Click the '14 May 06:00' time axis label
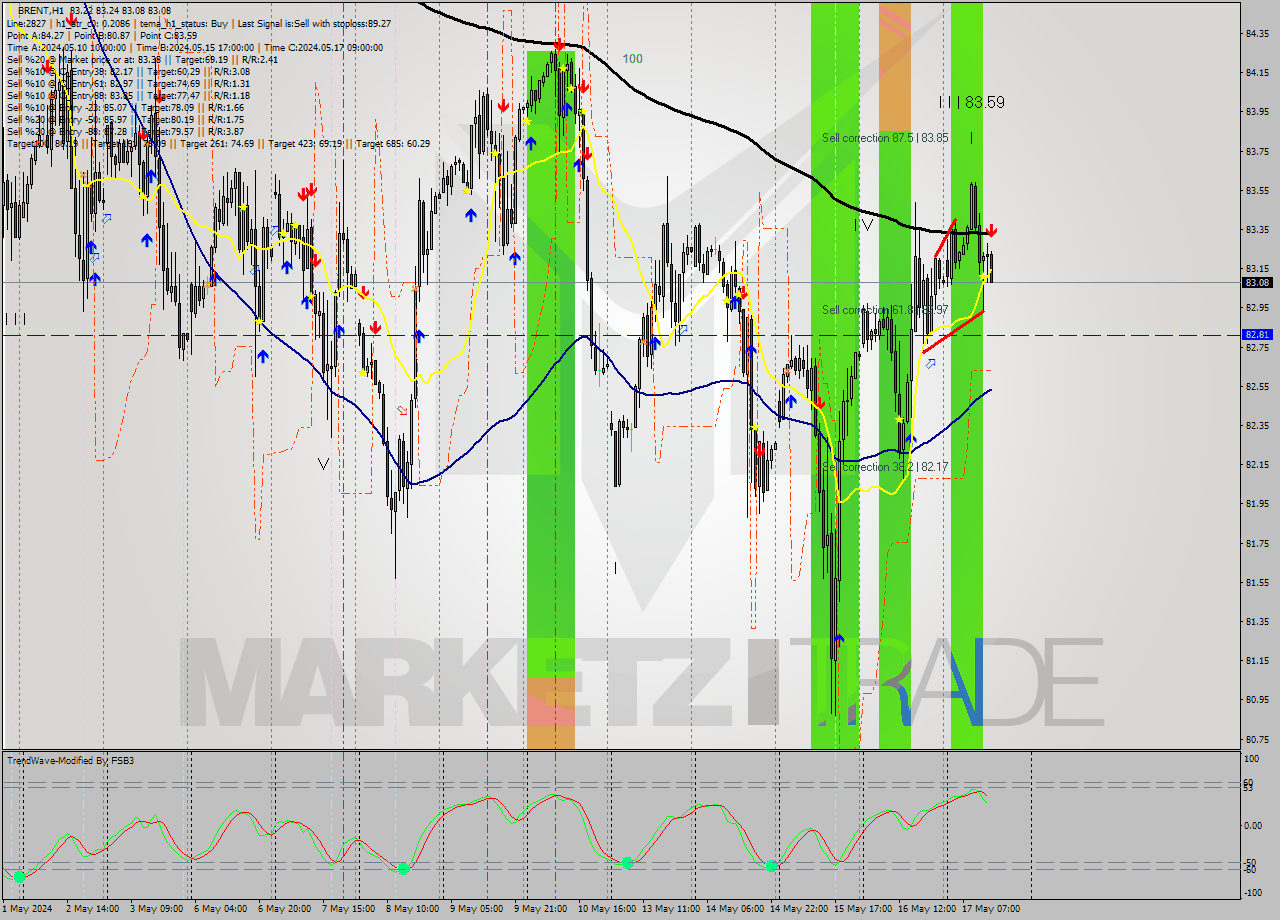Screen dimensions: 1280x920 coord(734,909)
